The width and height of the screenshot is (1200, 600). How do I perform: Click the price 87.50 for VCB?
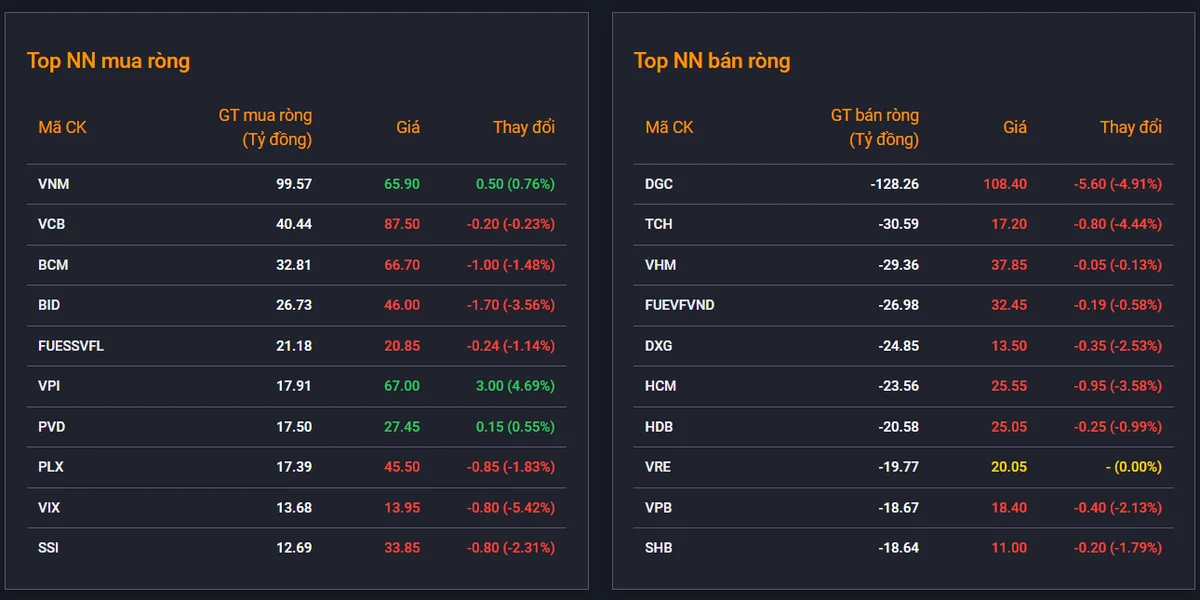pyautogui.click(x=402, y=224)
